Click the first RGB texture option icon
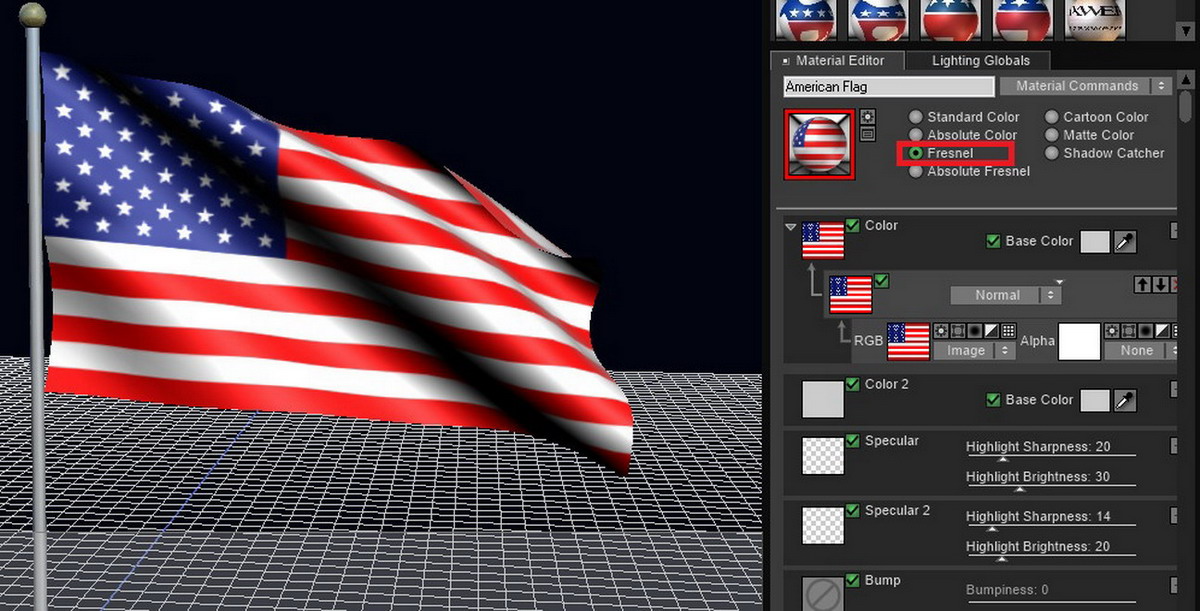 (940, 331)
